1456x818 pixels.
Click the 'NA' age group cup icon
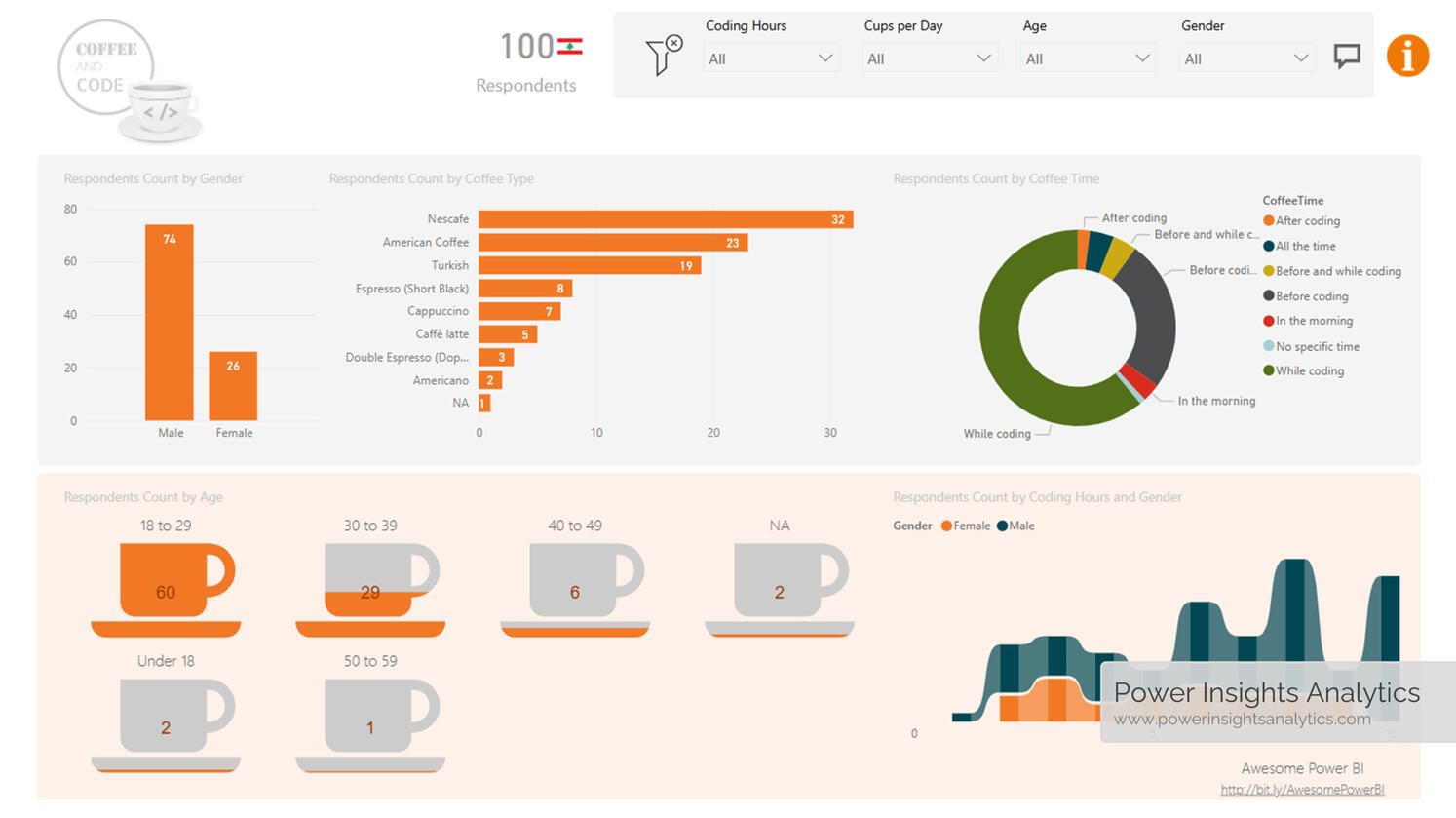coord(779,585)
